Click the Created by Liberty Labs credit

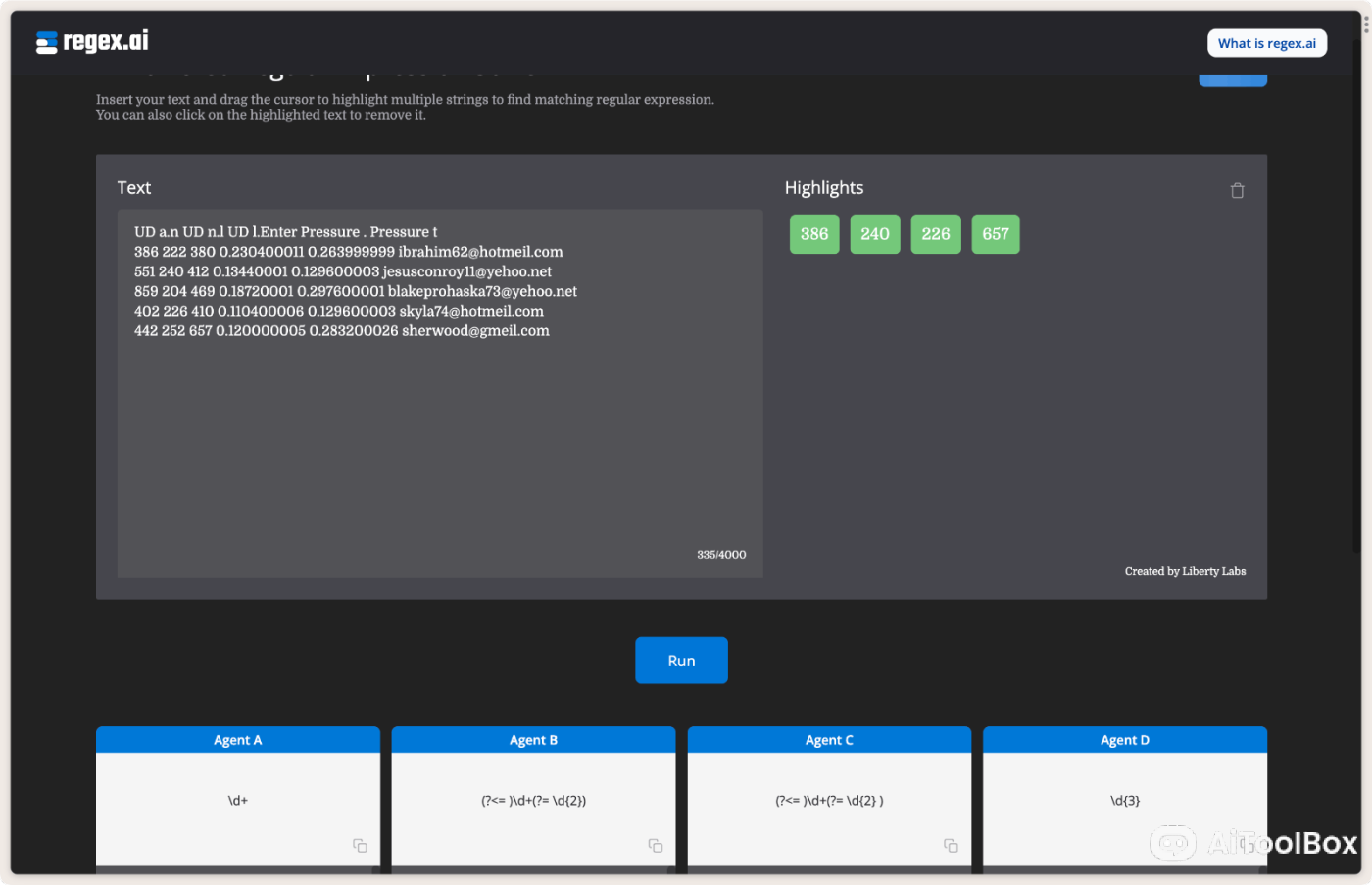pyautogui.click(x=1185, y=571)
